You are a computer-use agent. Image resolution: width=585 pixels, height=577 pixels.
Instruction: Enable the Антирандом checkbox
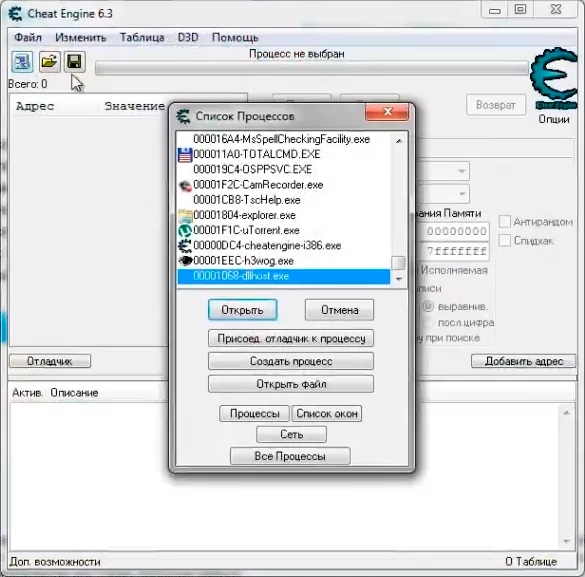504,221
